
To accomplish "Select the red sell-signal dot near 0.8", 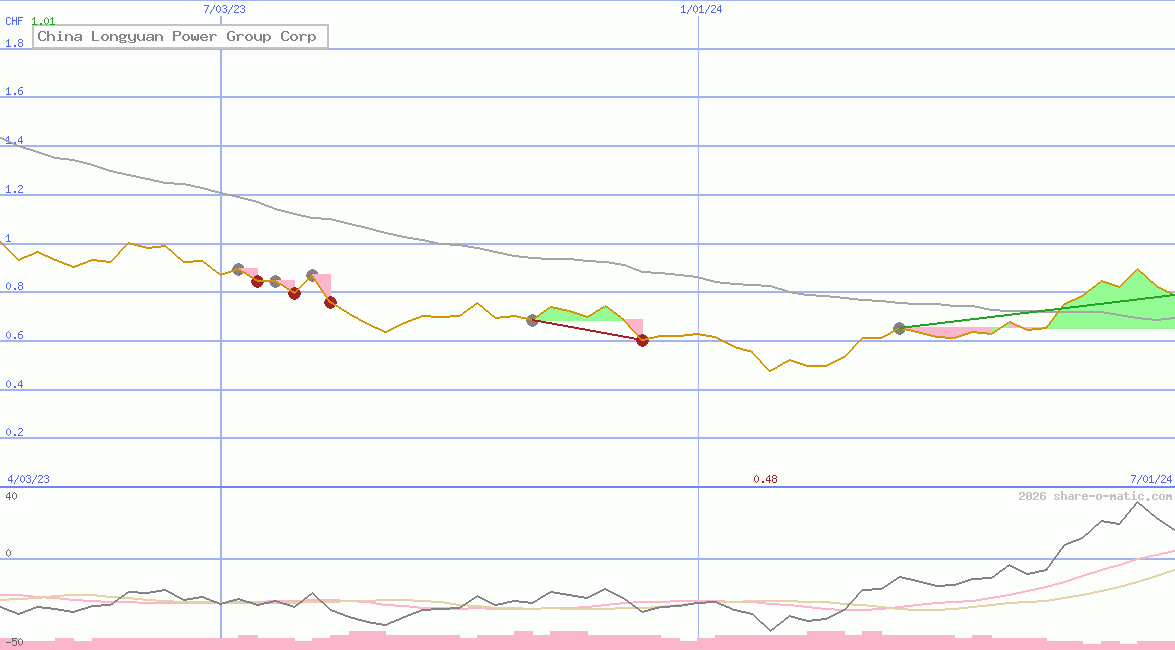I will (257, 281).
